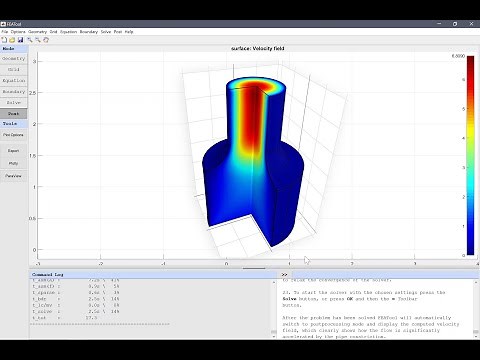Click the Export button in sidebar

click(x=14, y=151)
